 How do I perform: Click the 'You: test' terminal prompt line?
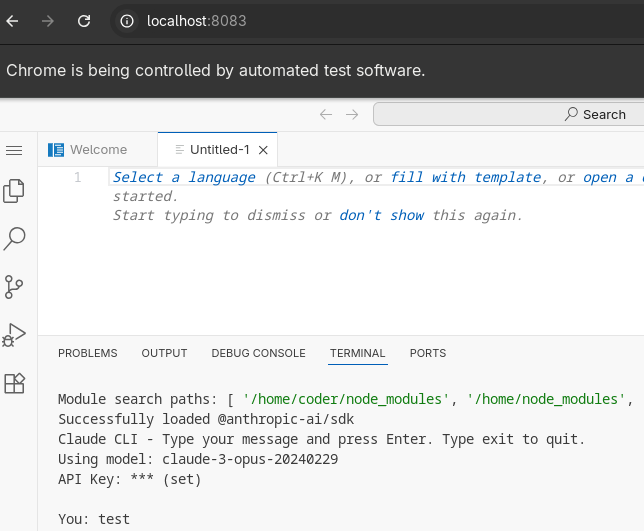pos(94,519)
